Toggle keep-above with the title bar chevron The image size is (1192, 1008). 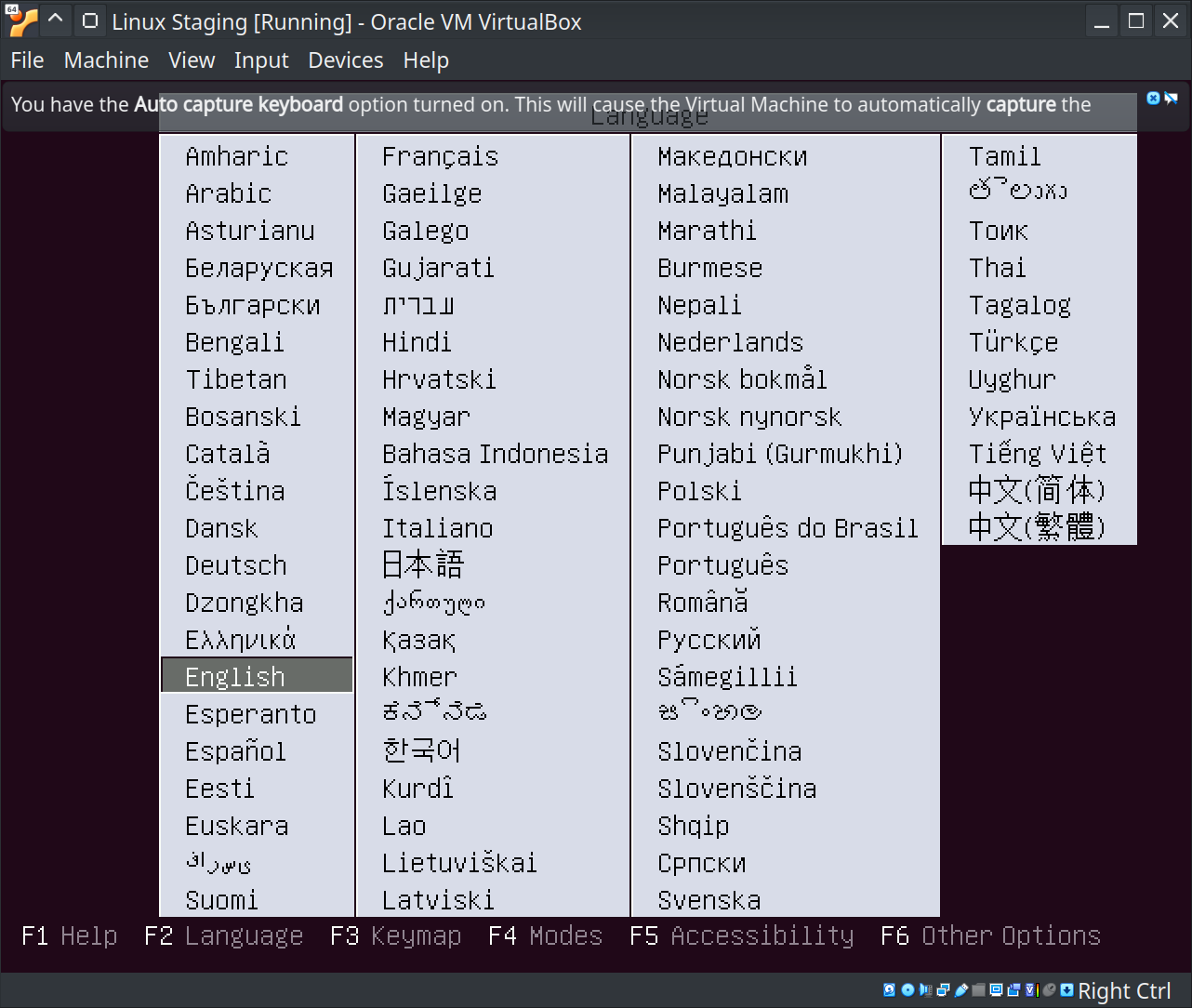56,20
